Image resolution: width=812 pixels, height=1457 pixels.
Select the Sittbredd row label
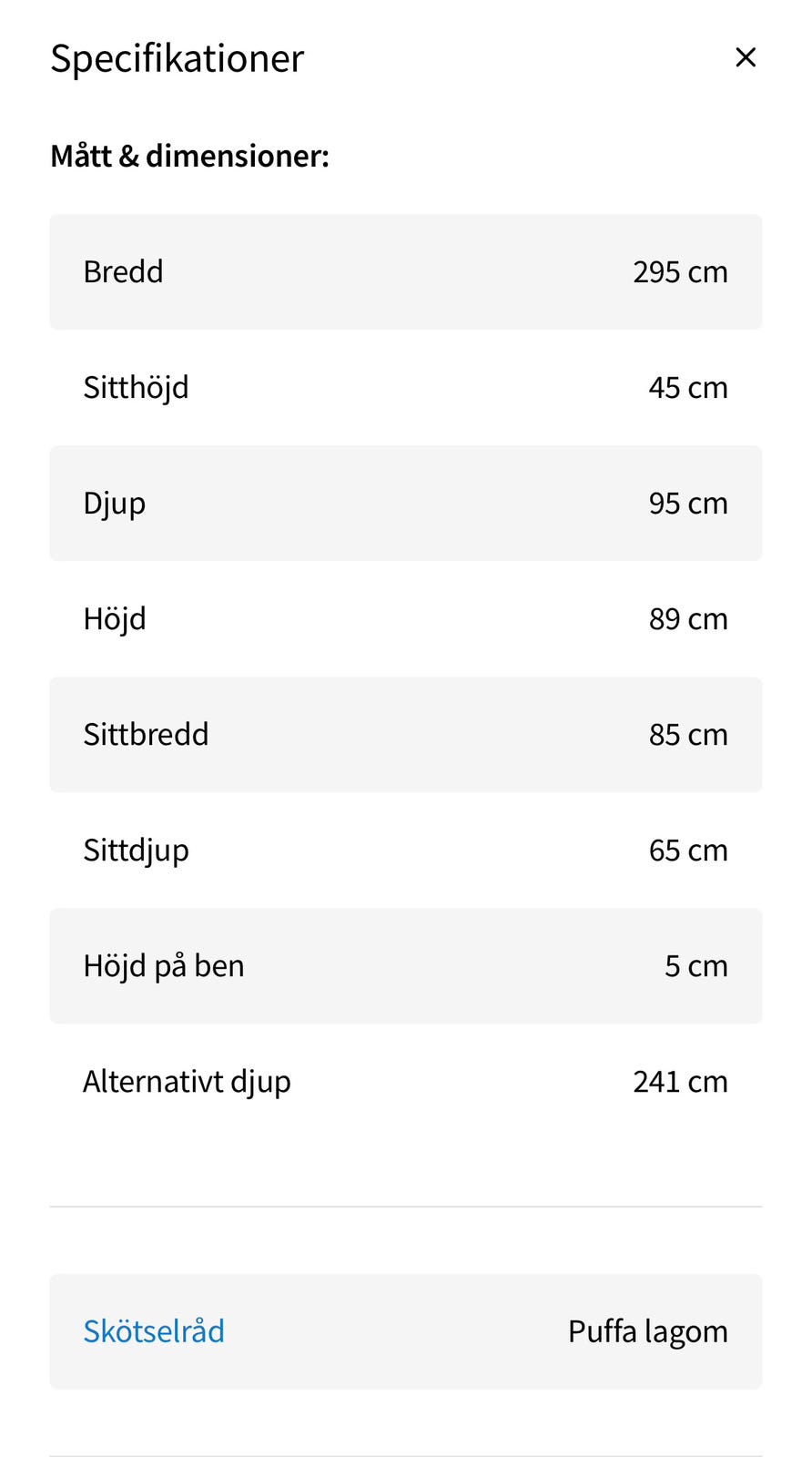click(146, 734)
